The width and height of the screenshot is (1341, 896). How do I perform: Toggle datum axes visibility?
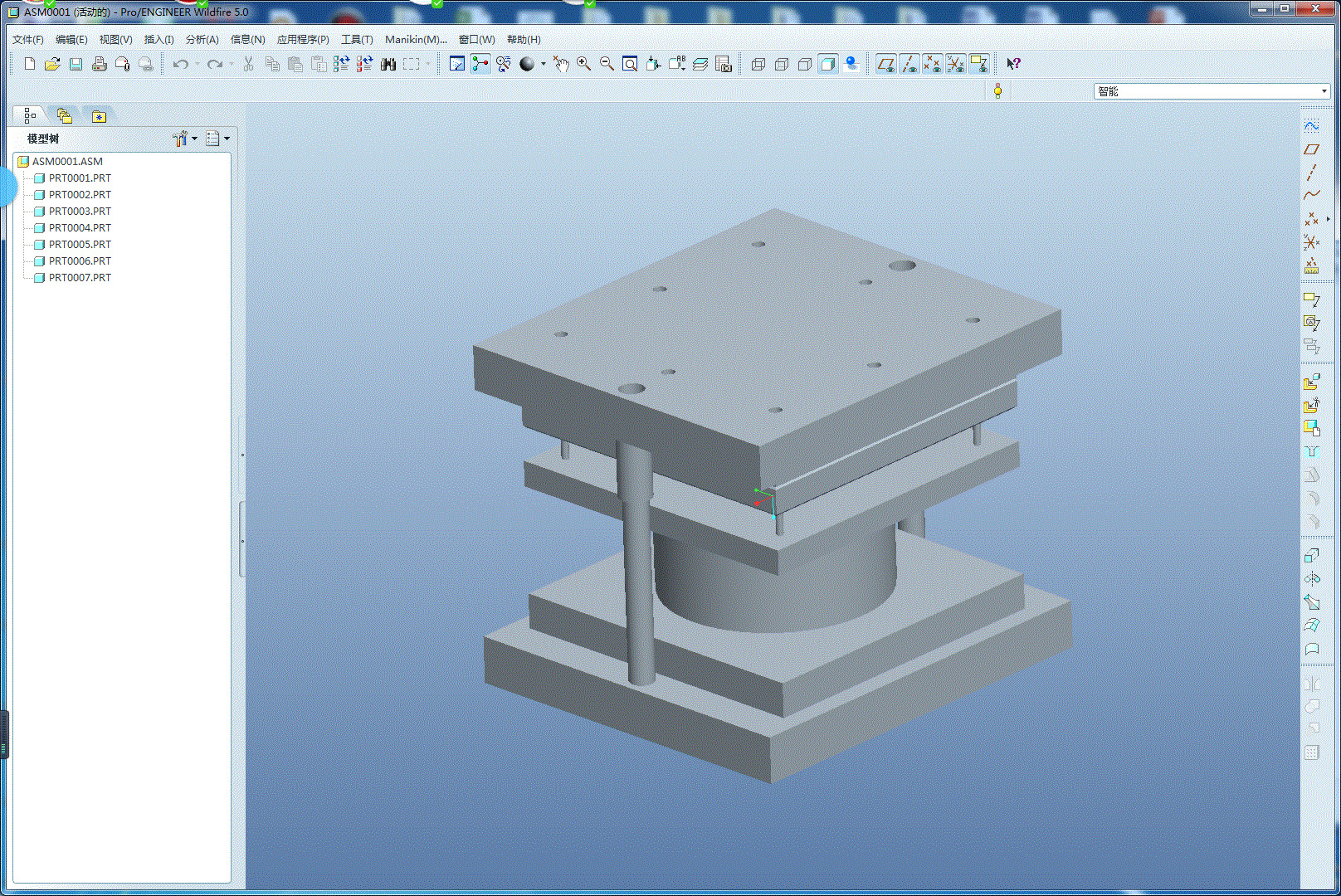[909, 64]
